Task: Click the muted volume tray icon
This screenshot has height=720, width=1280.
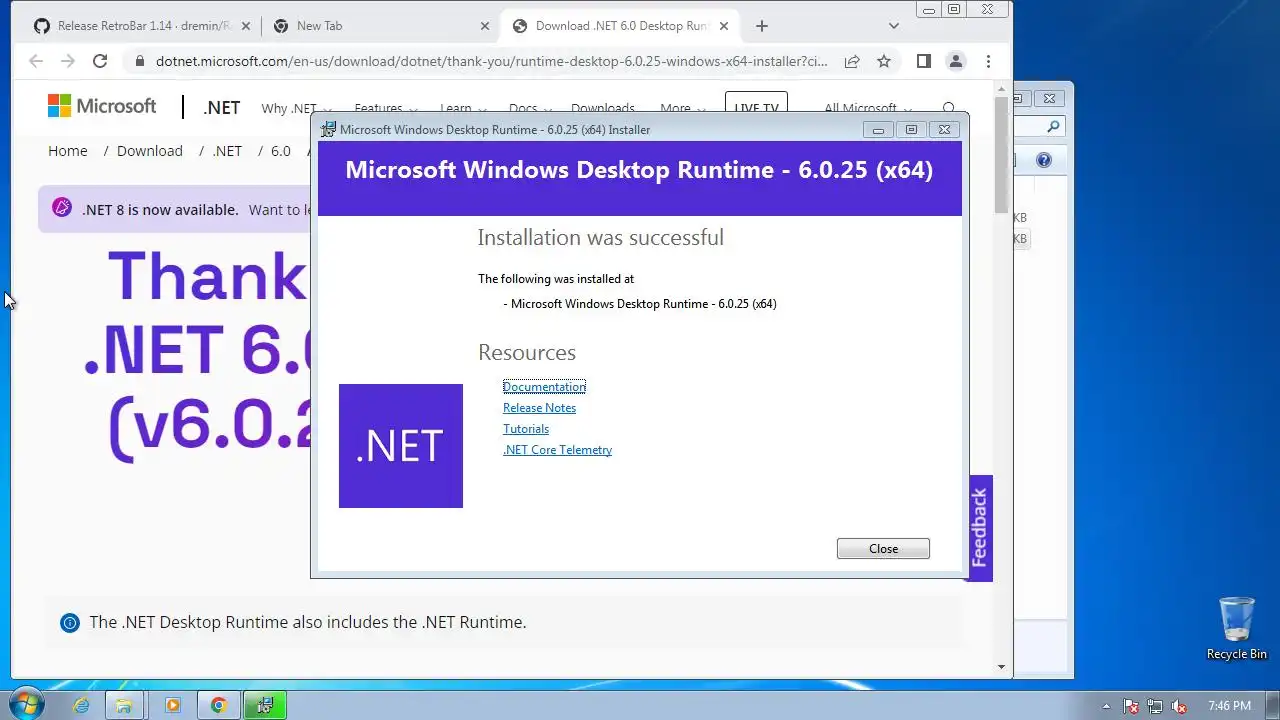Action: (x=1179, y=706)
